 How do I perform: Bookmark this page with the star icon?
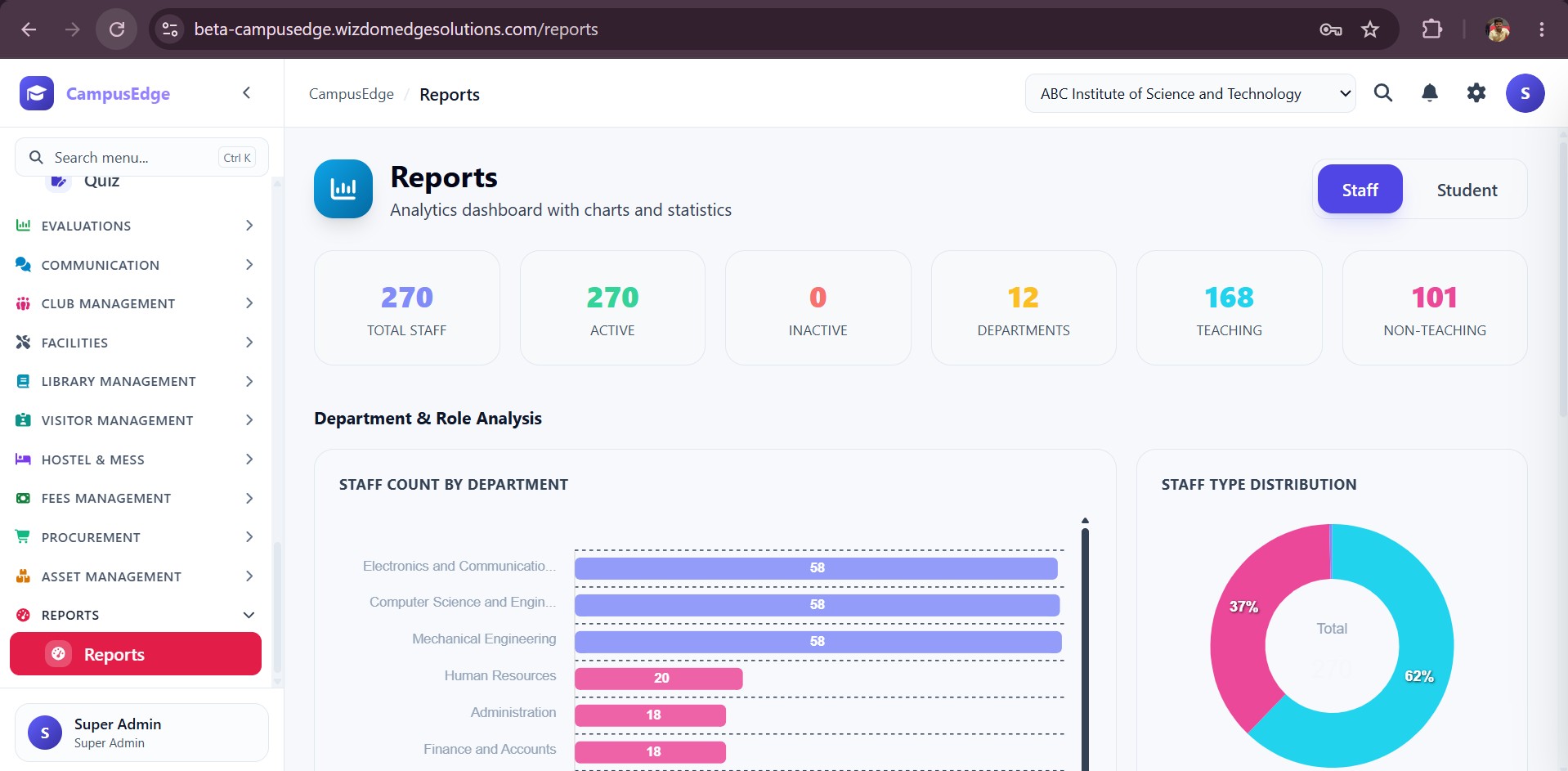[x=1370, y=29]
